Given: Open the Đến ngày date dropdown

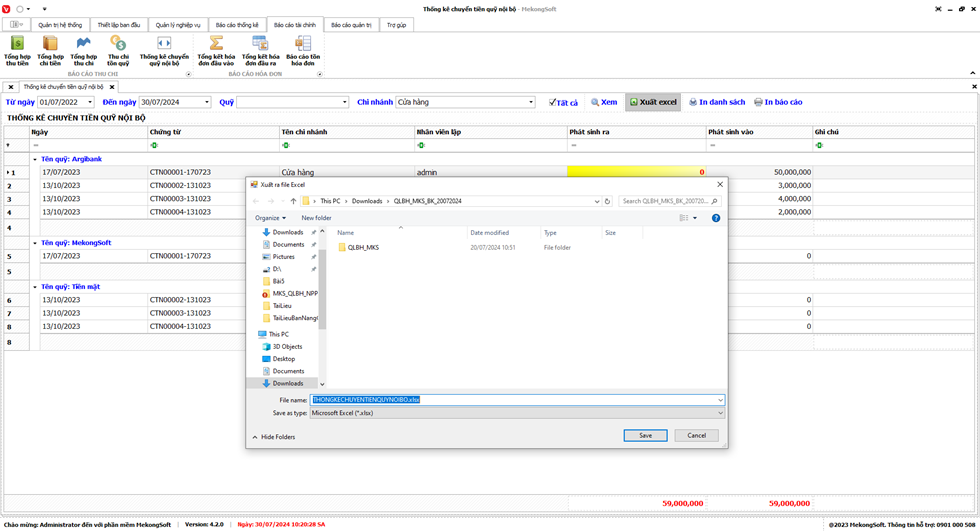Looking at the screenshot, I should tap(207, 102).
